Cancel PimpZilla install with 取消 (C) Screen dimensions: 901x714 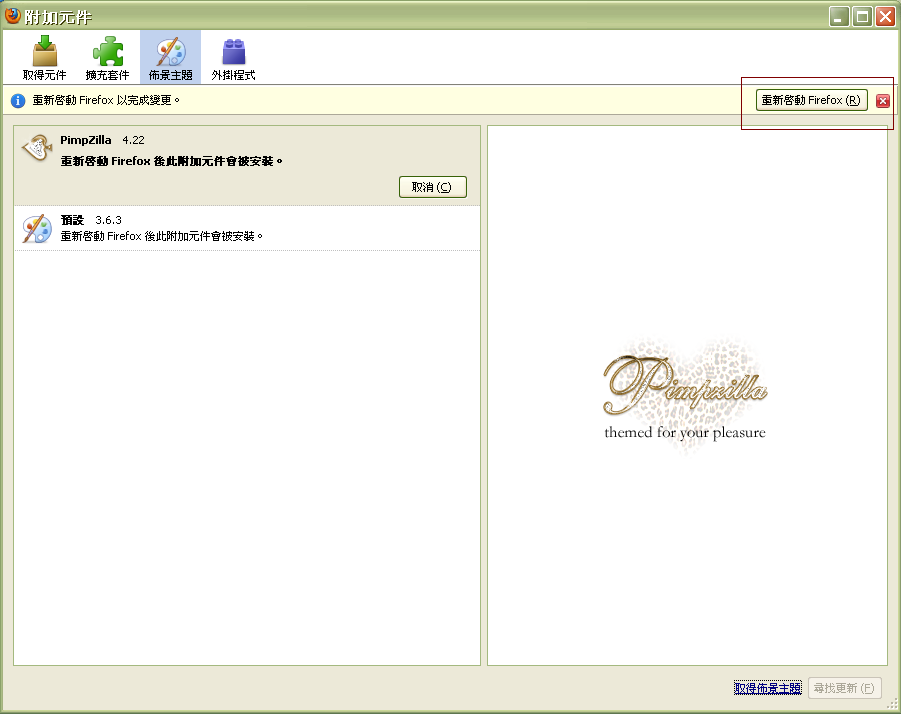(x=433, y=187)
